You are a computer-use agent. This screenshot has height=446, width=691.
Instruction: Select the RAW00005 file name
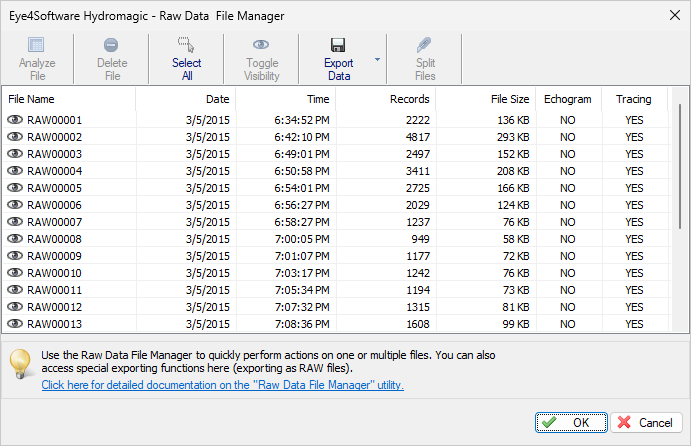[55, 188]
